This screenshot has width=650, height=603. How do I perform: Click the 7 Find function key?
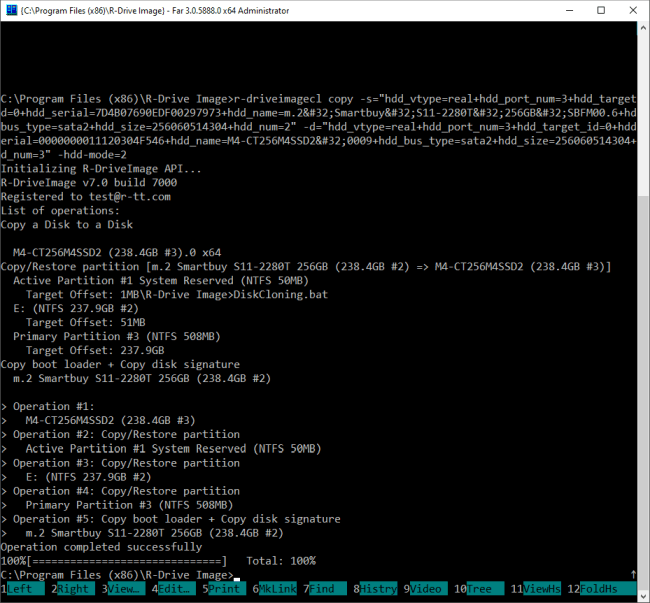(x=325, y=588)
